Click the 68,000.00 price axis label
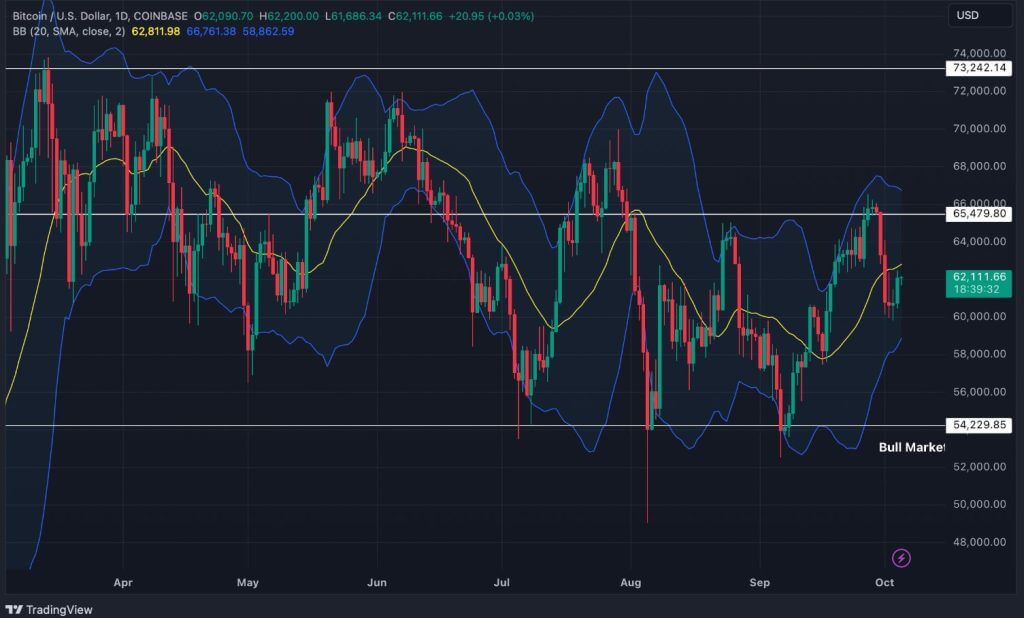The height and width of the screenshot is (618, 1024). [980, 166]
